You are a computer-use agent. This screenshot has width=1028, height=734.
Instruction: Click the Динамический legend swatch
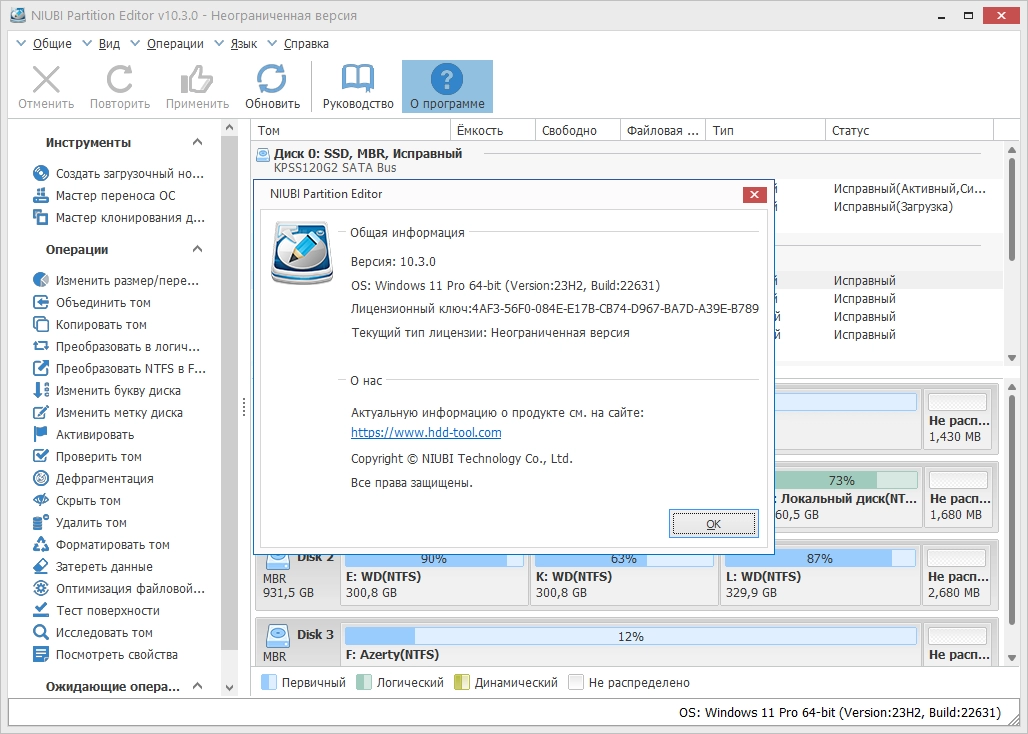tap(462, 682)
